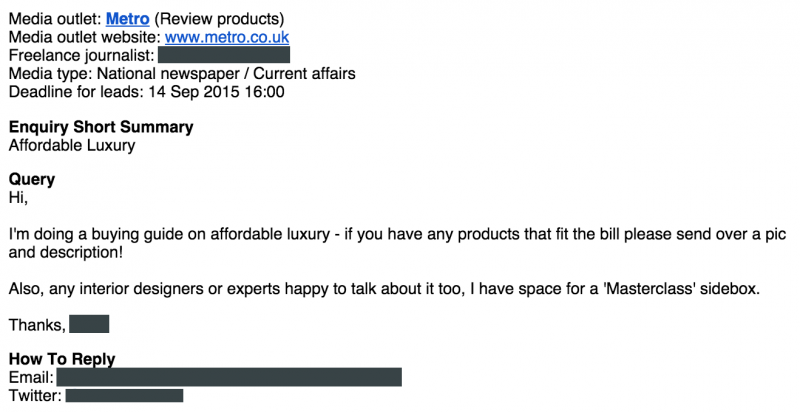
Task: Click the How To Reply heading
Action: click(x=62, y=359)
